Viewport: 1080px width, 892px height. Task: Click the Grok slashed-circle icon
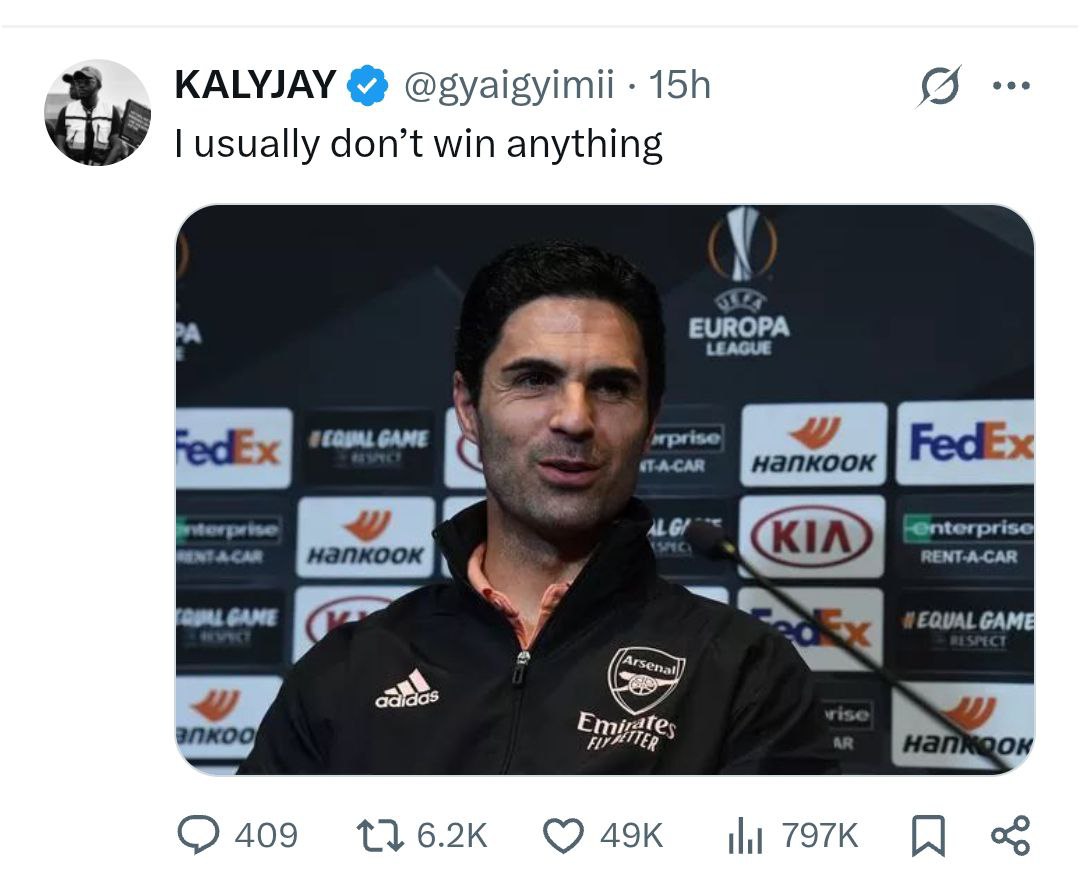click(938, 88)
